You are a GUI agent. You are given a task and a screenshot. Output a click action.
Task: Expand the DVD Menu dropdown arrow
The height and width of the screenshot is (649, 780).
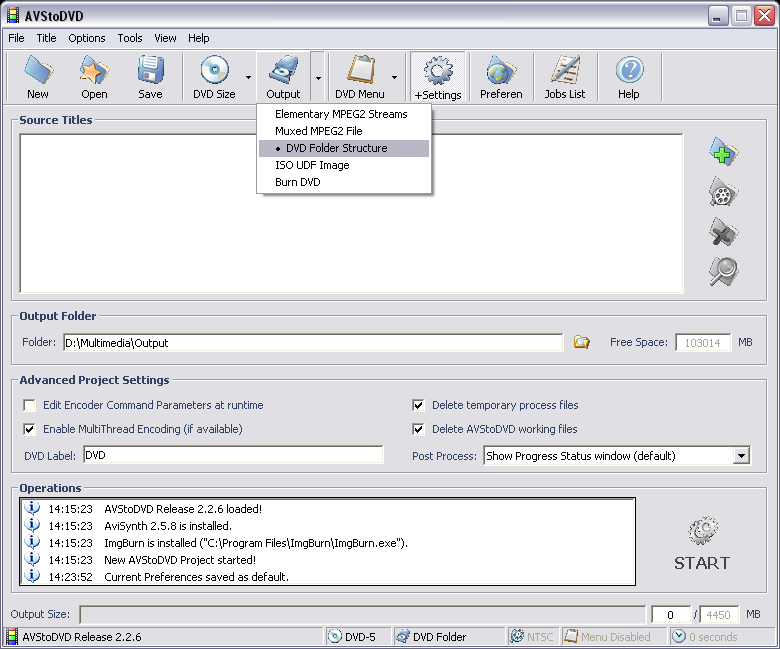pyautogui.click(x=394, y=78)
